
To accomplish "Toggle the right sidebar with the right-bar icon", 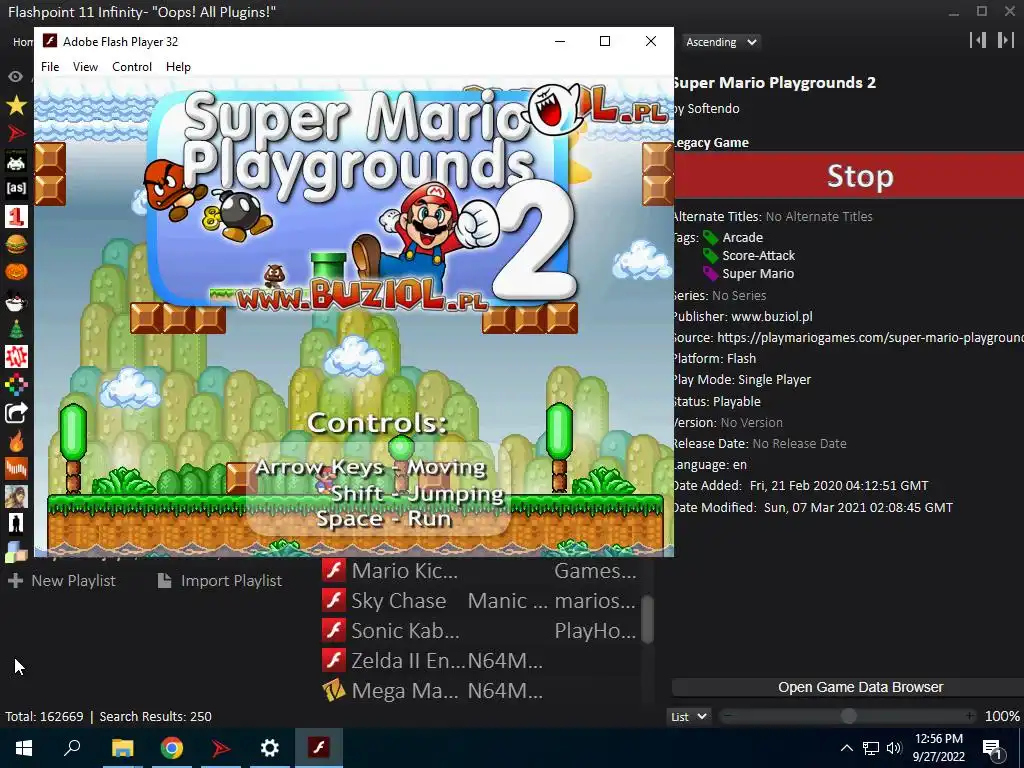I will 1006,40.
